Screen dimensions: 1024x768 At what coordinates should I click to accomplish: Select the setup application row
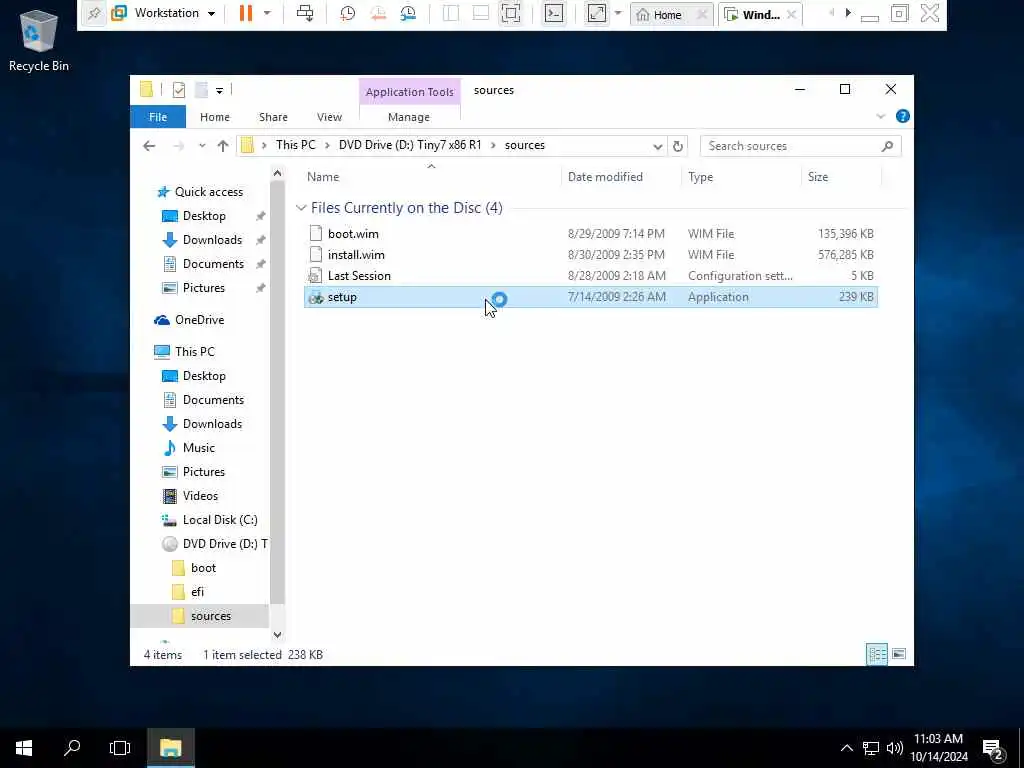click(x=590, y=297)
